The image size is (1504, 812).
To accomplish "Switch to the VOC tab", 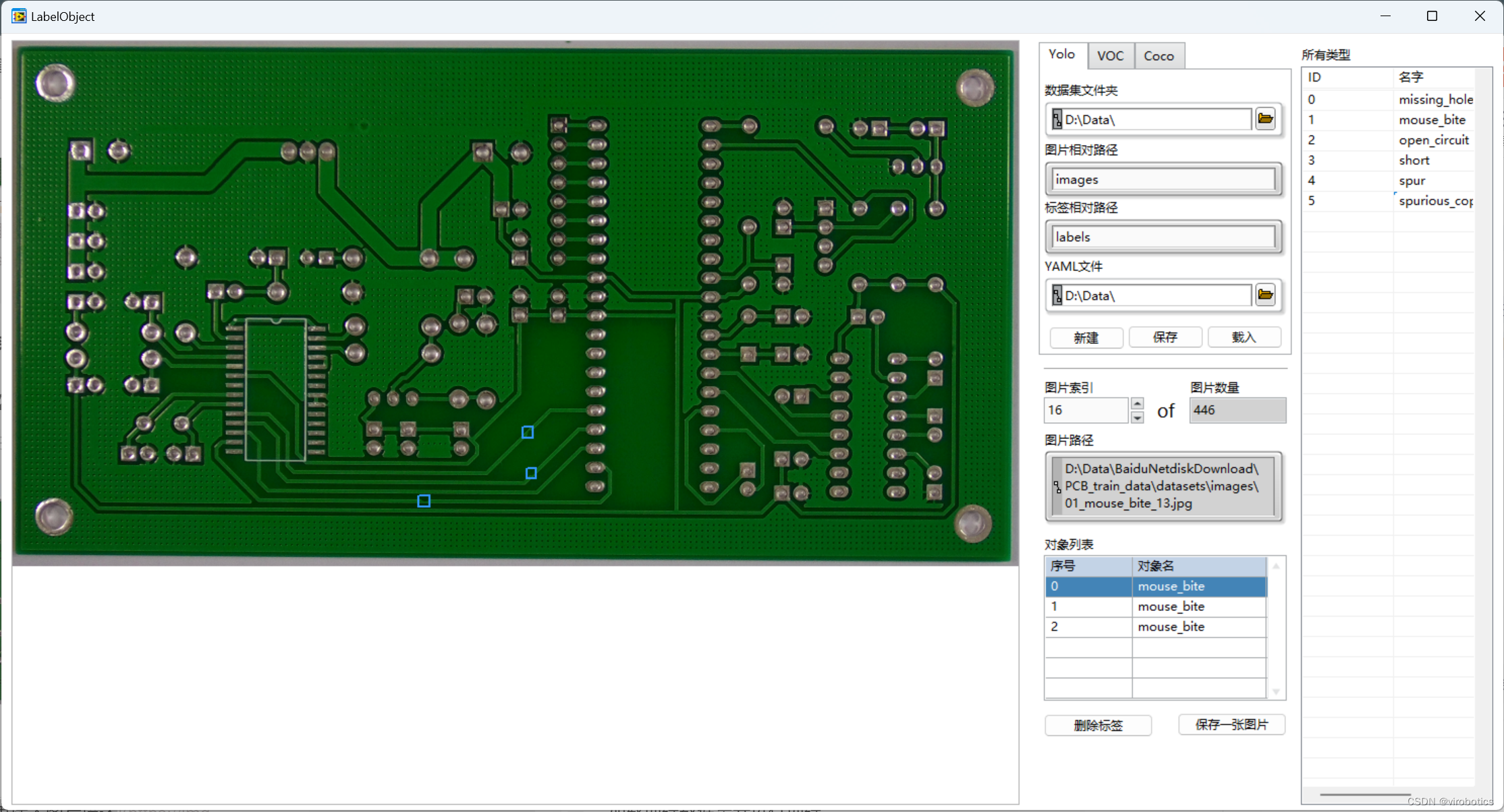I will [x=1110, y=56].
